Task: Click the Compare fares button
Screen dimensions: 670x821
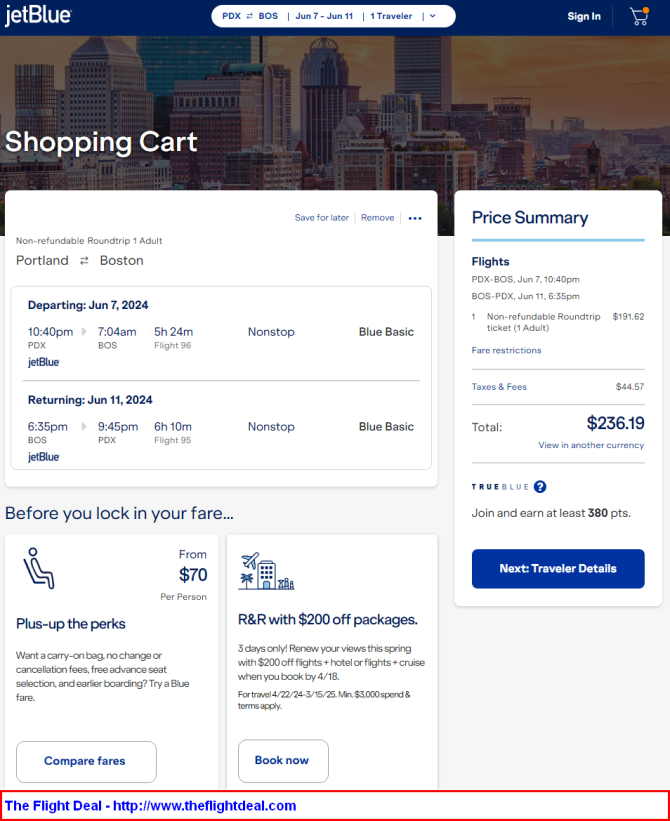Action: pos(86,761)
